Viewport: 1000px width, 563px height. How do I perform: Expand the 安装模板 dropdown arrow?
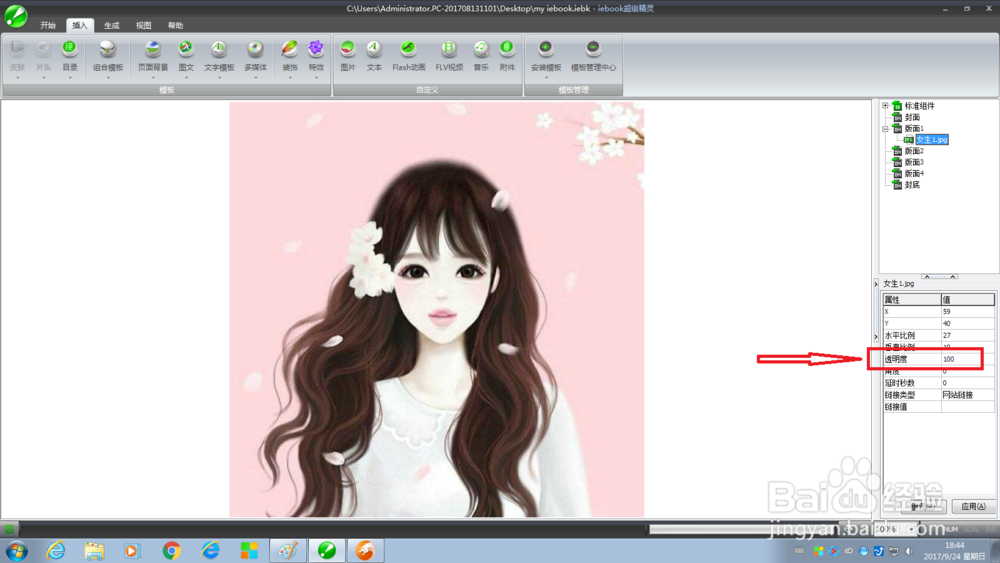click(x=546, y=78)
